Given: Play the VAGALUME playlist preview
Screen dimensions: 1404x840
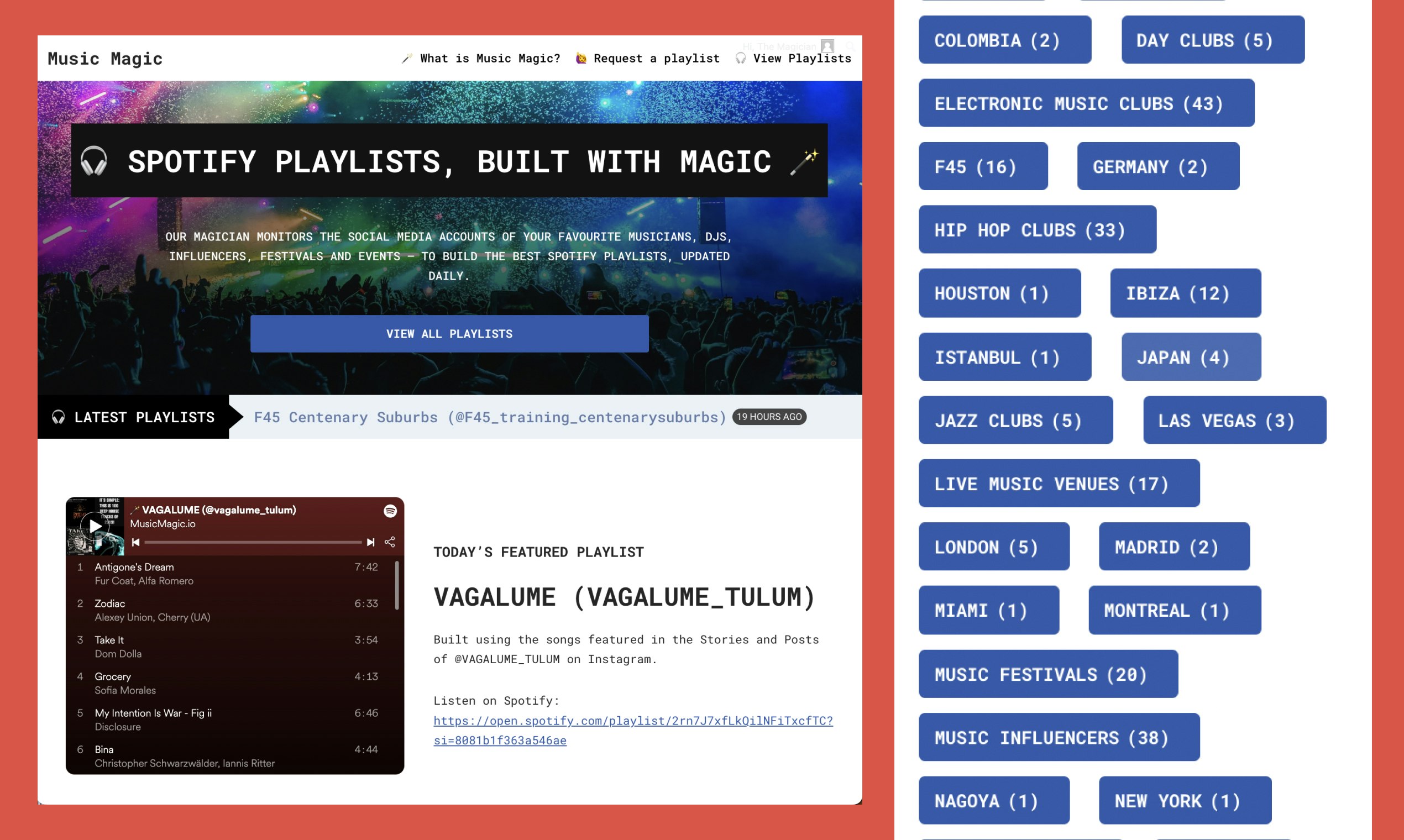Looking at the screenshot, I should point(95,527).
